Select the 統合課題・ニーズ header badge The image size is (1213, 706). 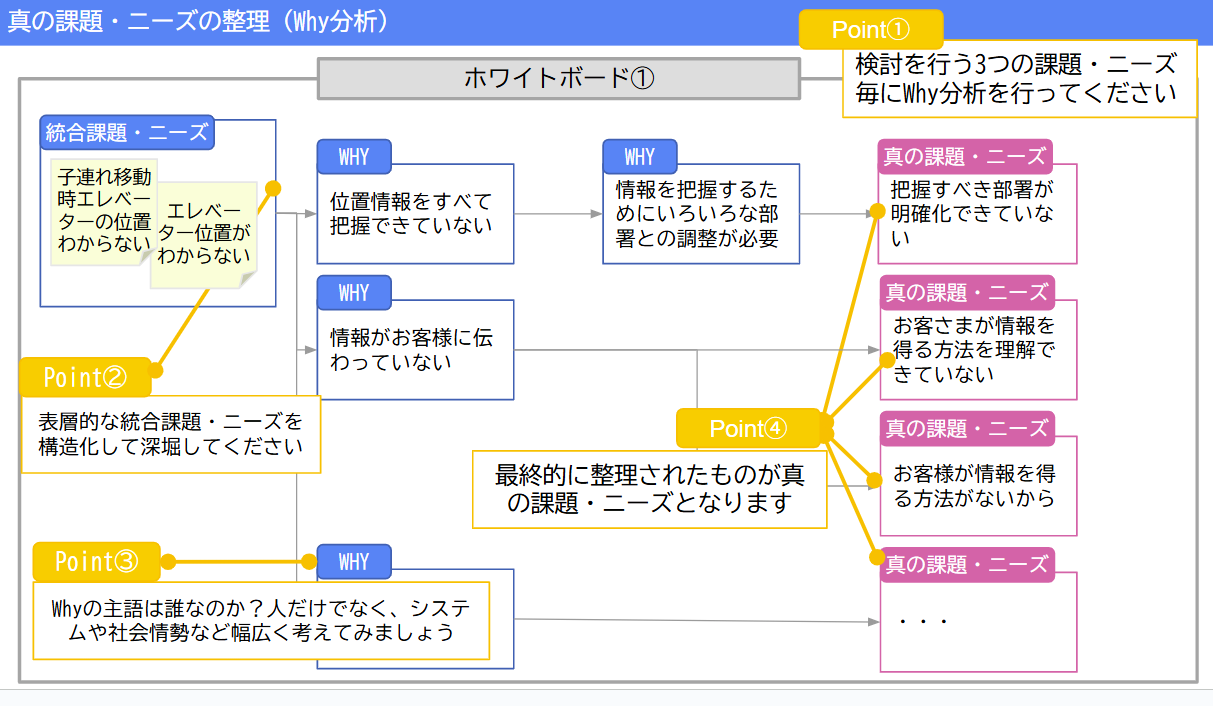[x=126, y=131]
